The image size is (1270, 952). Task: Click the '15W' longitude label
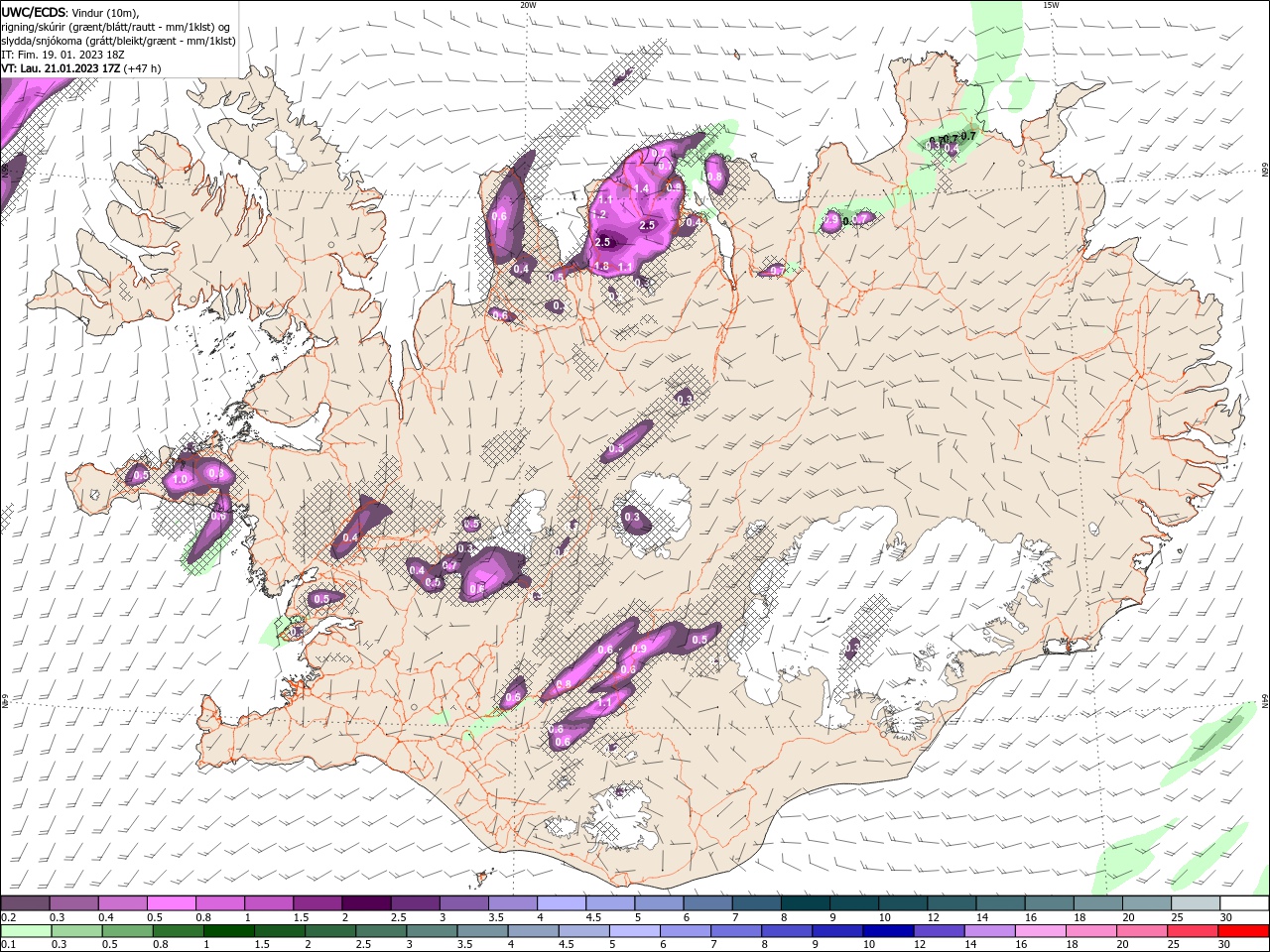(x=1051, y=5)
